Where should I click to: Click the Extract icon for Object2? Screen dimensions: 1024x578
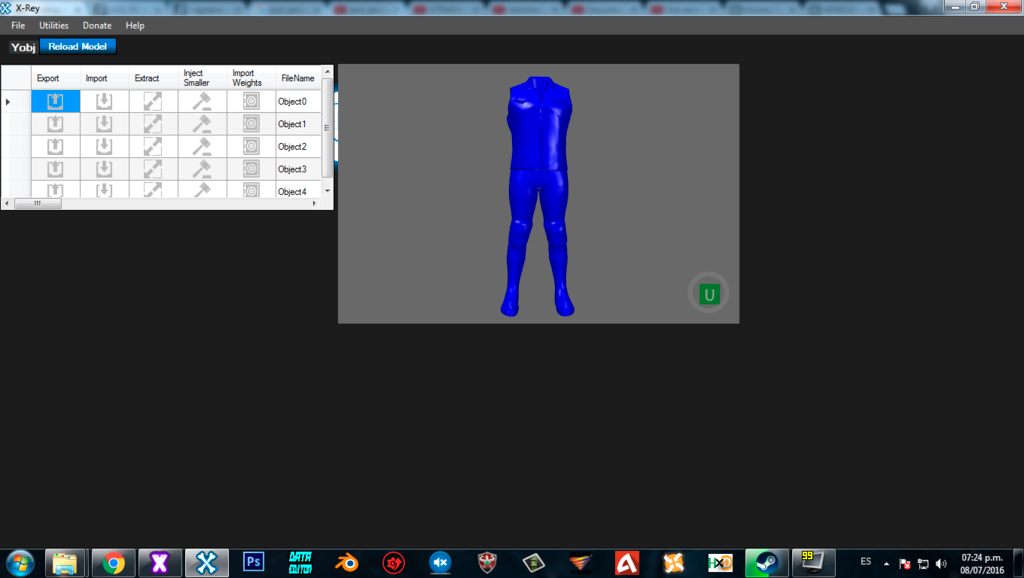click(153, 147)
